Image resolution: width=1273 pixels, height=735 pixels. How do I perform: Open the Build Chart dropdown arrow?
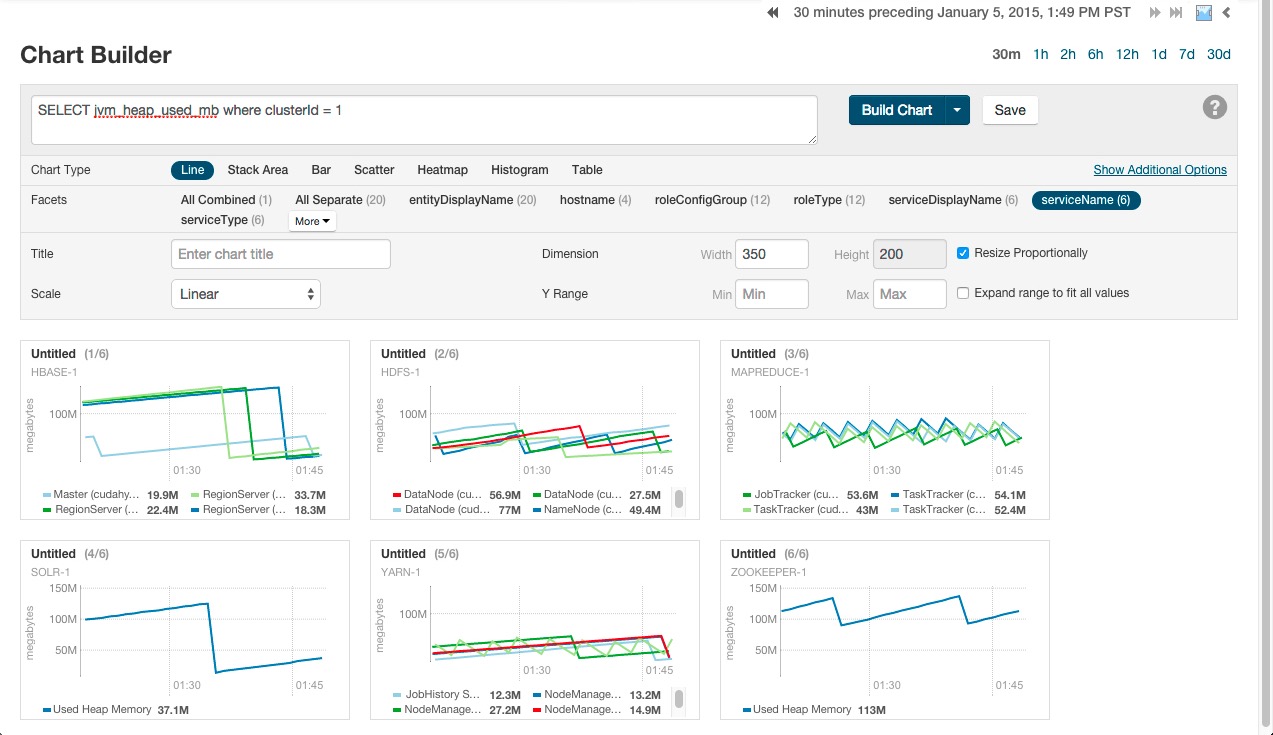(957, 110)
